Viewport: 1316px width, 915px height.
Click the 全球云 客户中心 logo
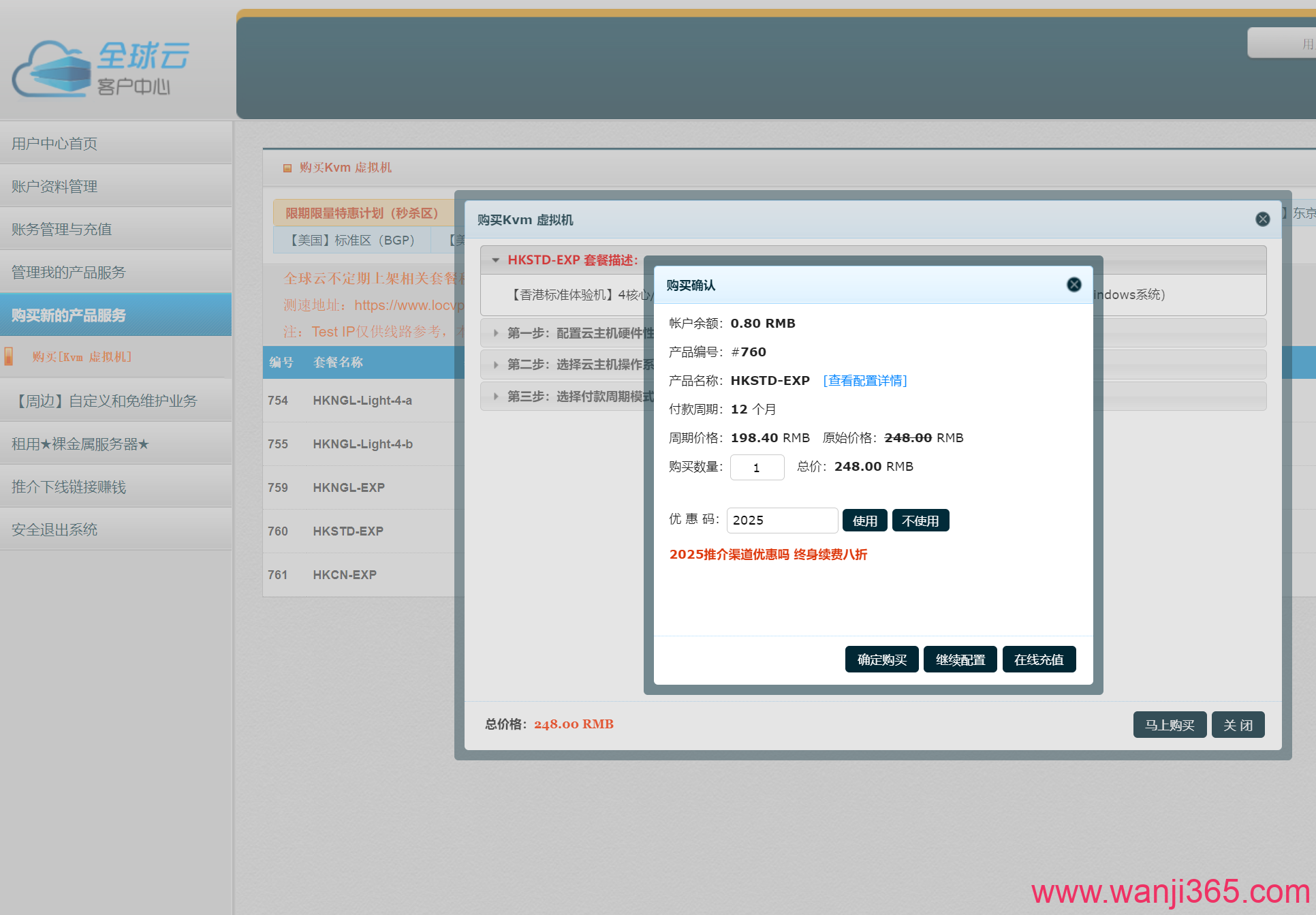[101, 68]
